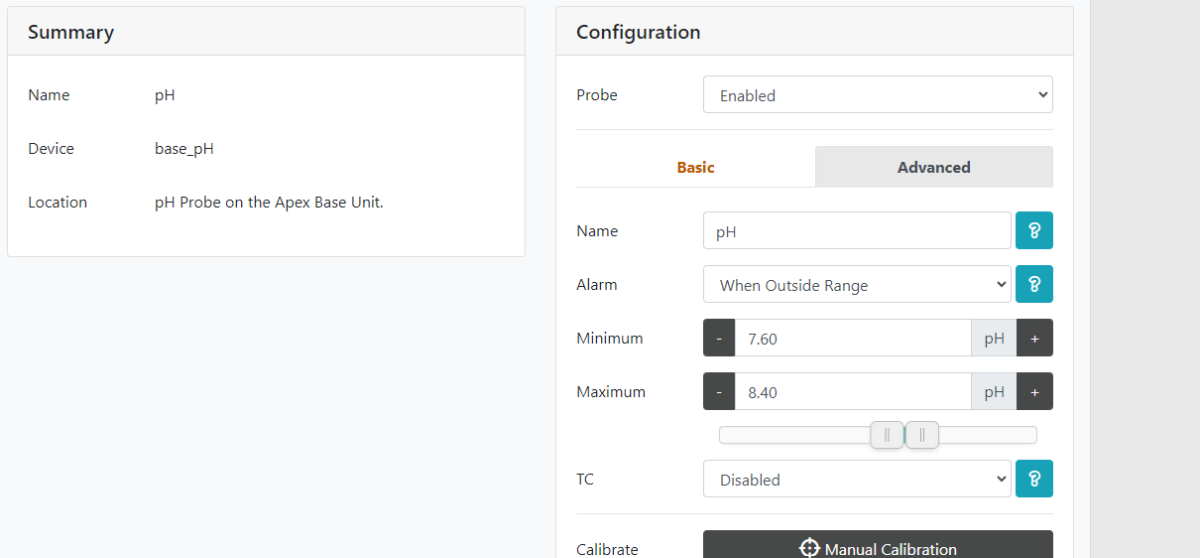Click the Location label in Summary
Screen dimensions: 1200x558
(x=58, y=202)
